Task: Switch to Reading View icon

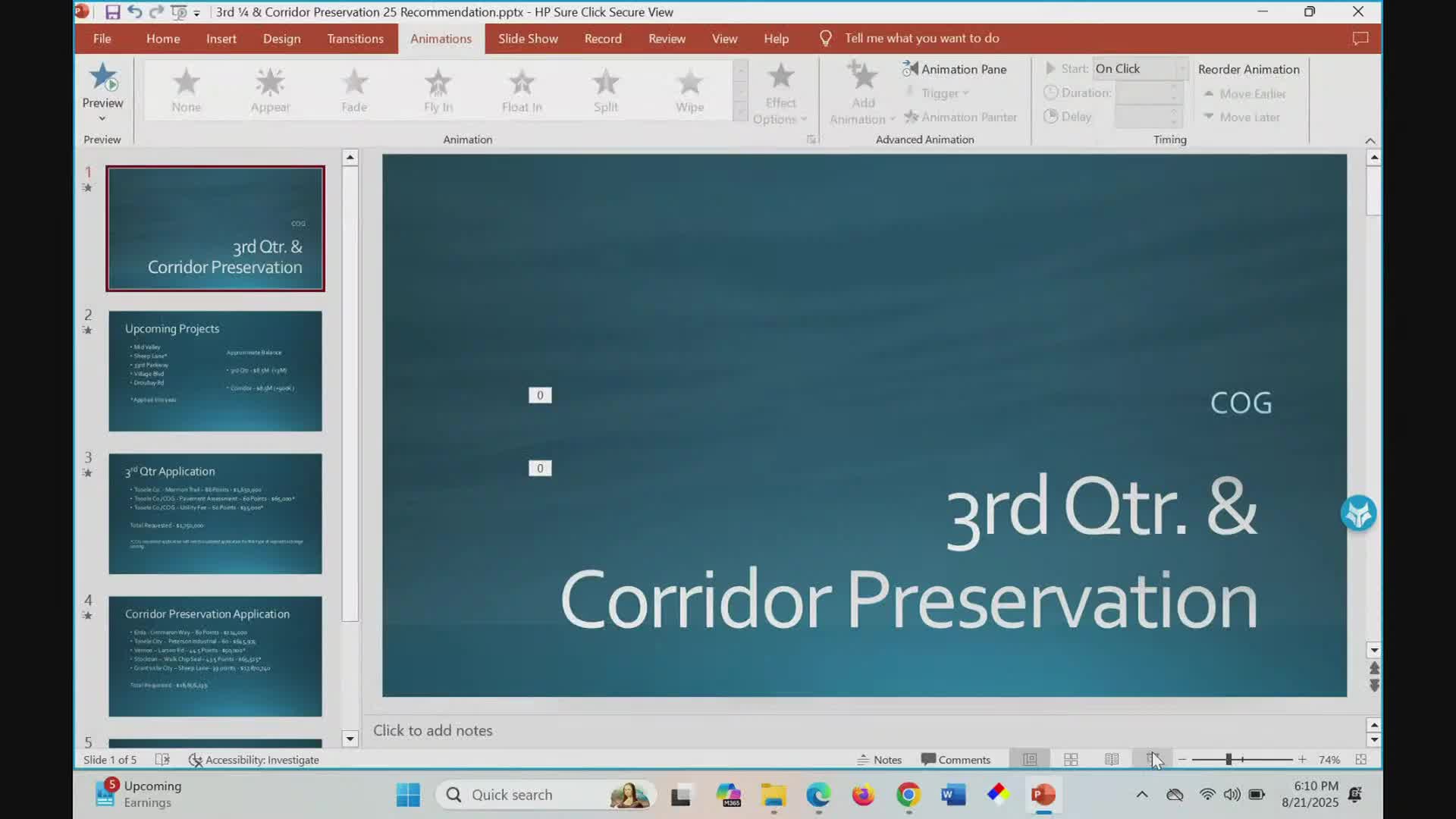Action: [1112, 759]
